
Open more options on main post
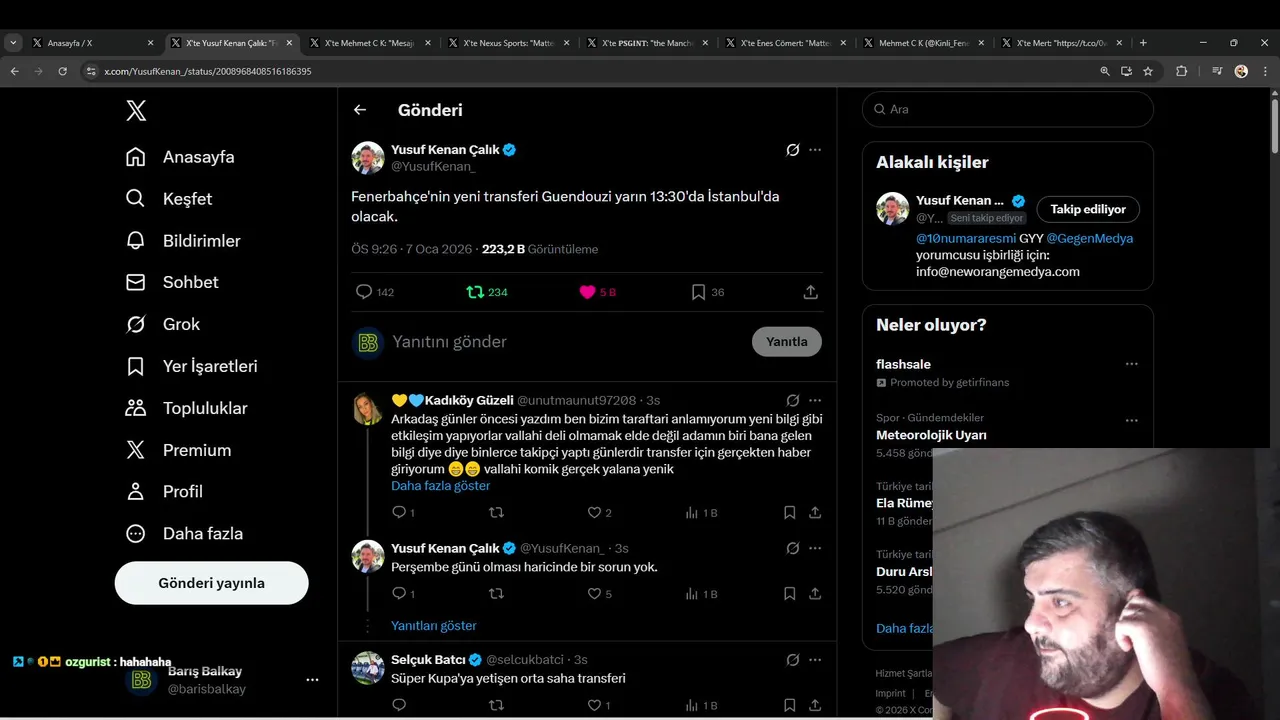pos(815,150)
